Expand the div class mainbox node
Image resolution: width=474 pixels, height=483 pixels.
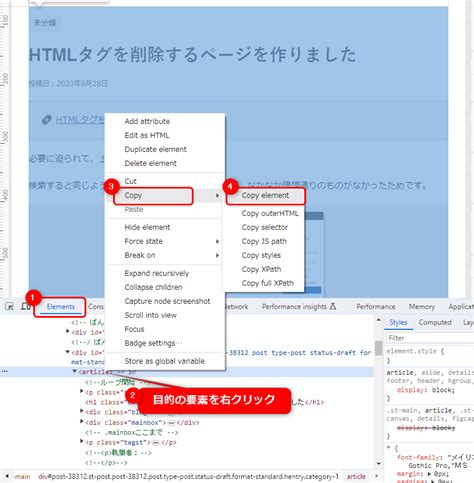coord(82,422)
